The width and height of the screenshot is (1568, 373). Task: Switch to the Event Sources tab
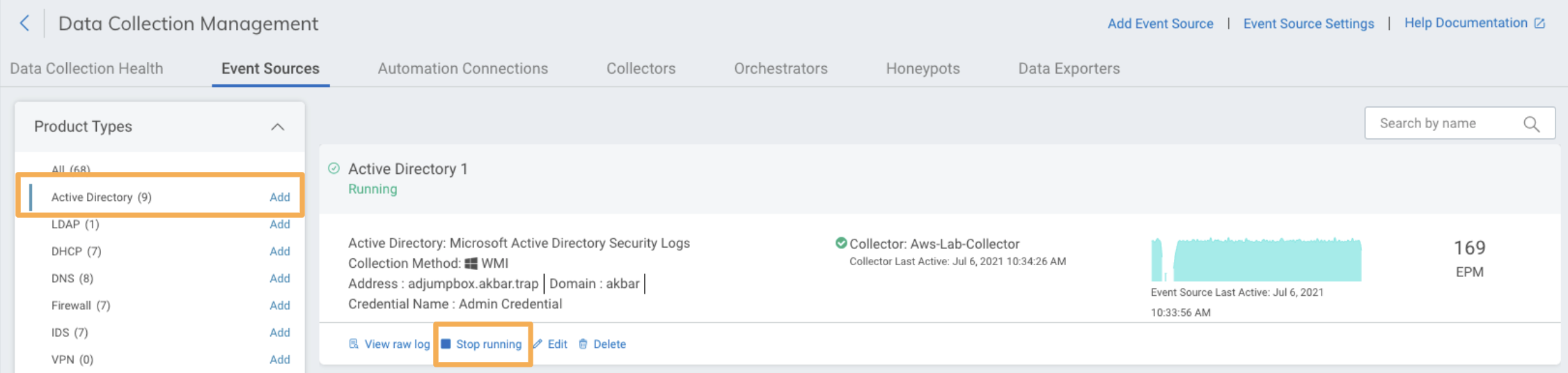(x=270, y=68)
